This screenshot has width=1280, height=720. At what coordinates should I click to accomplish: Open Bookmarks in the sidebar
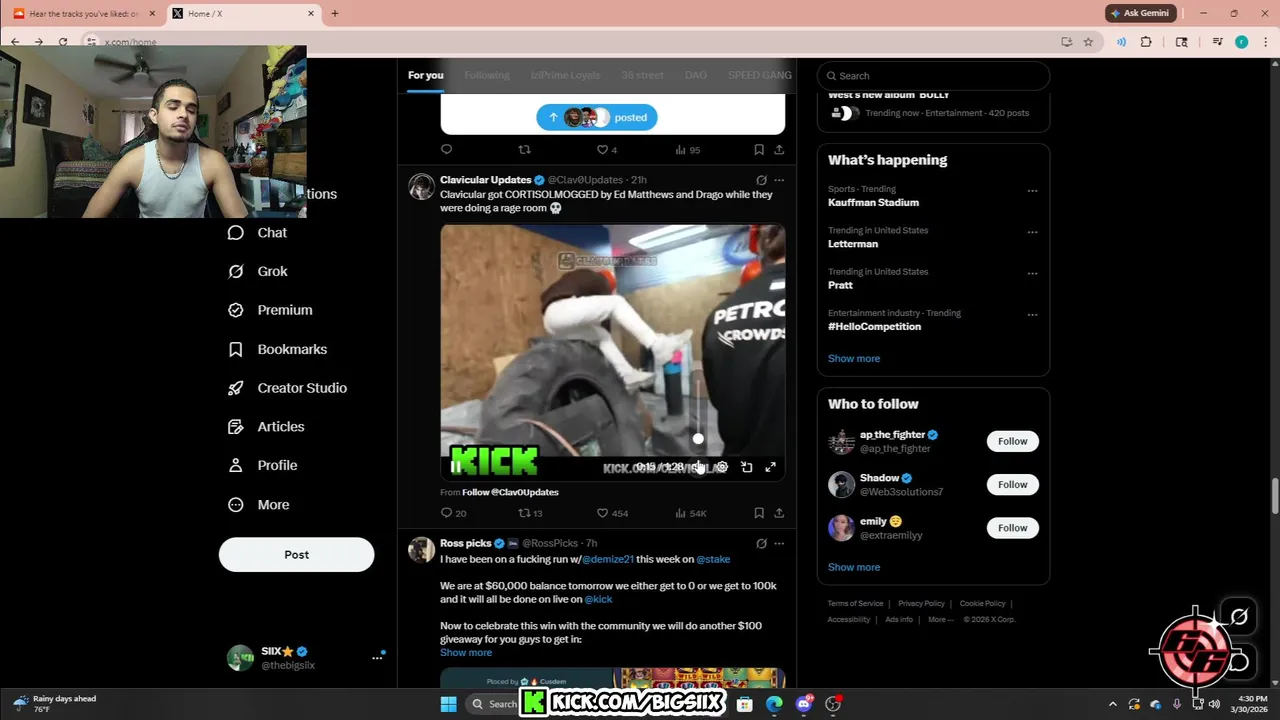coord(277,349)
